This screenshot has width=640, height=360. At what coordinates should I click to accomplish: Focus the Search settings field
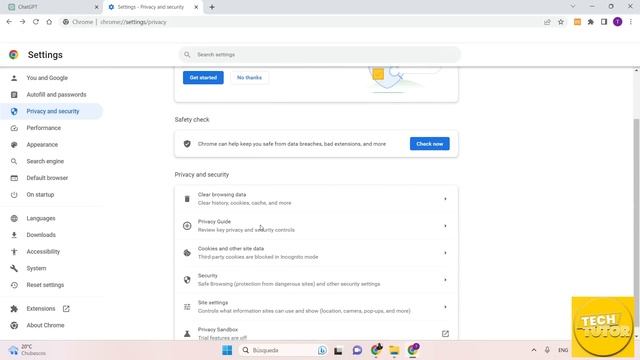pyautogui.click(x=320, y=54)
